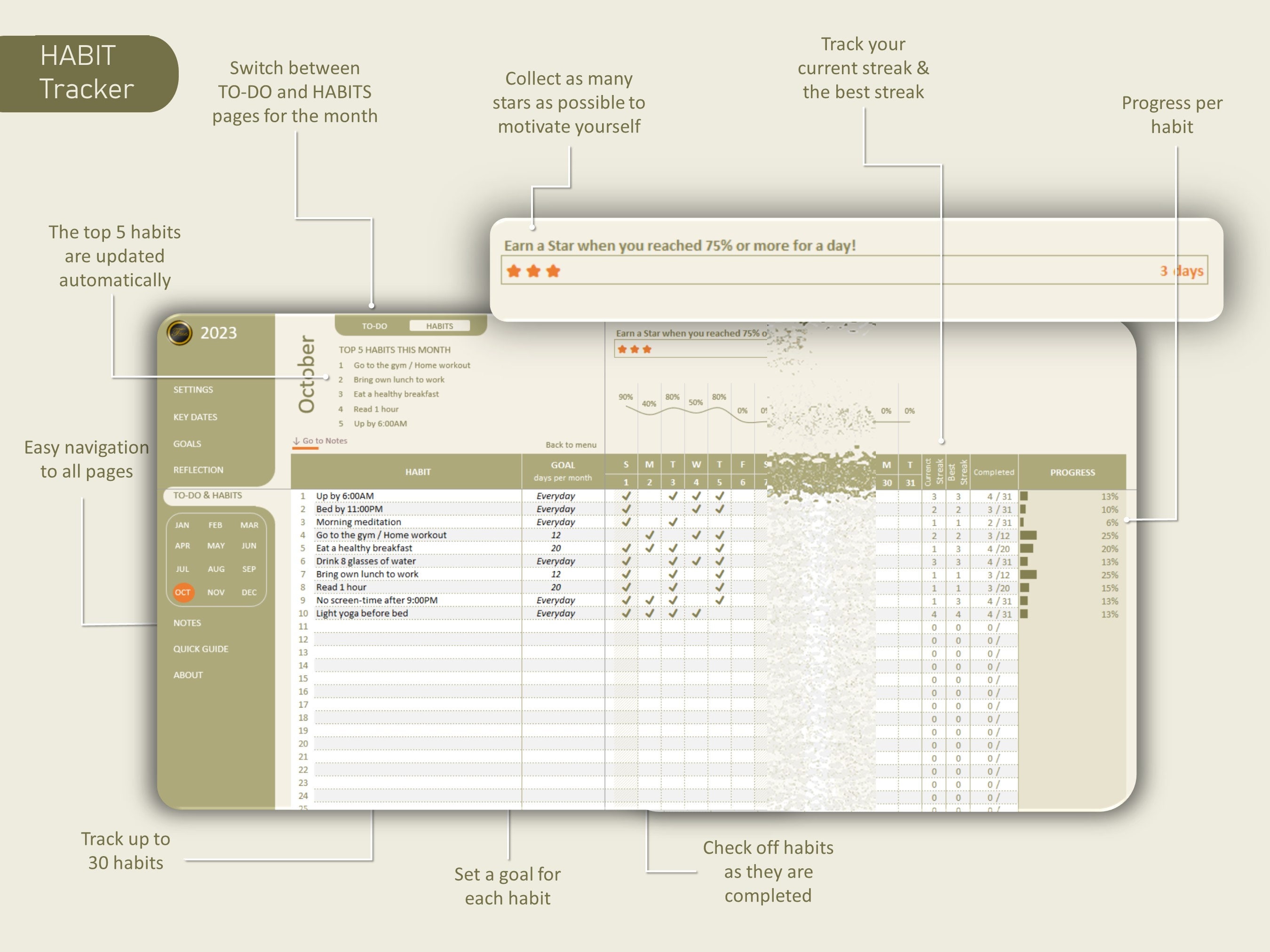Image resolution: width=1270 pixels, height=952 pixels.
Task: Switch to the TO-DO tab
Action: coord(374,325)
